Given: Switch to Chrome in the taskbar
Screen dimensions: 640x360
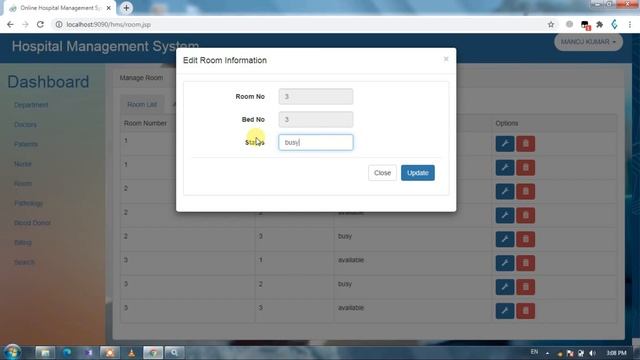Looking at the screenshot, I should coord(153,352).
